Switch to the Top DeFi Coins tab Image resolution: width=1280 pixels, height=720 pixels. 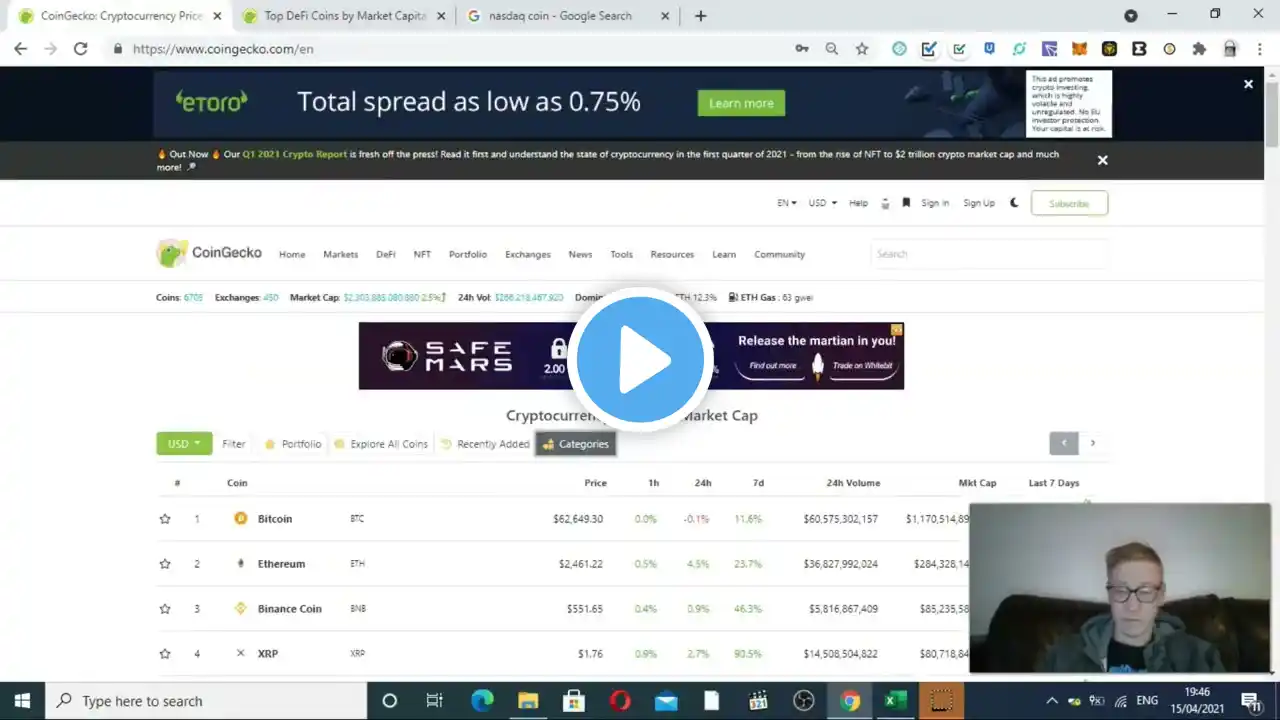(344, 16)
